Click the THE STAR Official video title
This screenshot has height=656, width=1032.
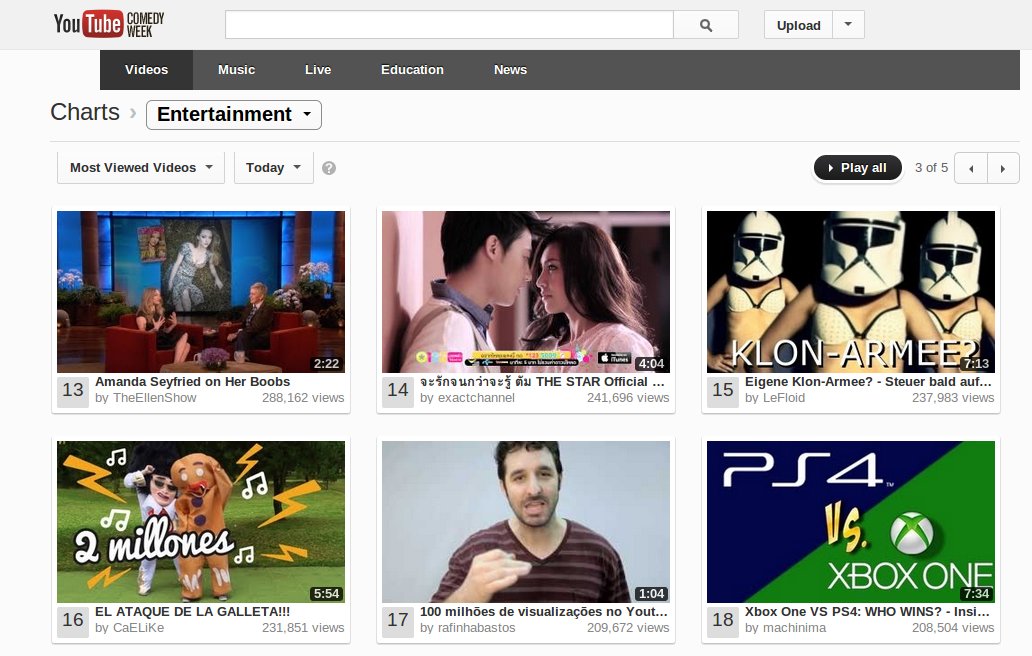[x=542, y=382]
